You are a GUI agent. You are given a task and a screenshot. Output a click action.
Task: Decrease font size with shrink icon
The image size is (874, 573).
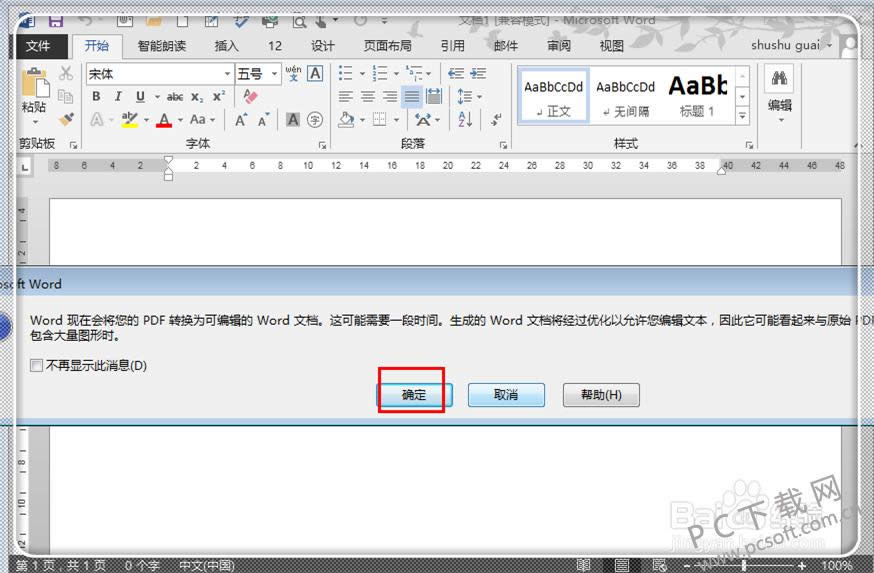(x=263, y=119)
